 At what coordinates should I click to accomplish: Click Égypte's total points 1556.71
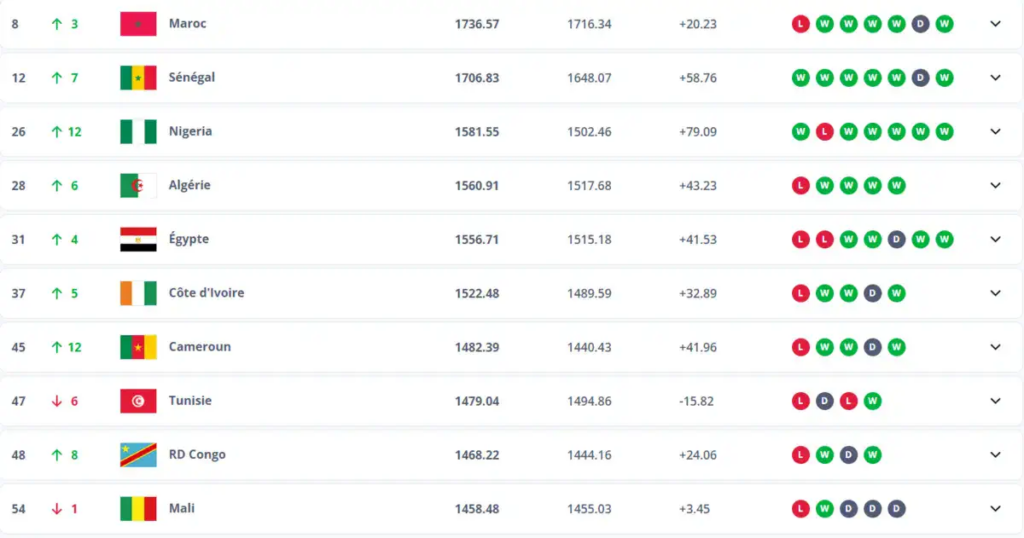click(x=477, y=239)
